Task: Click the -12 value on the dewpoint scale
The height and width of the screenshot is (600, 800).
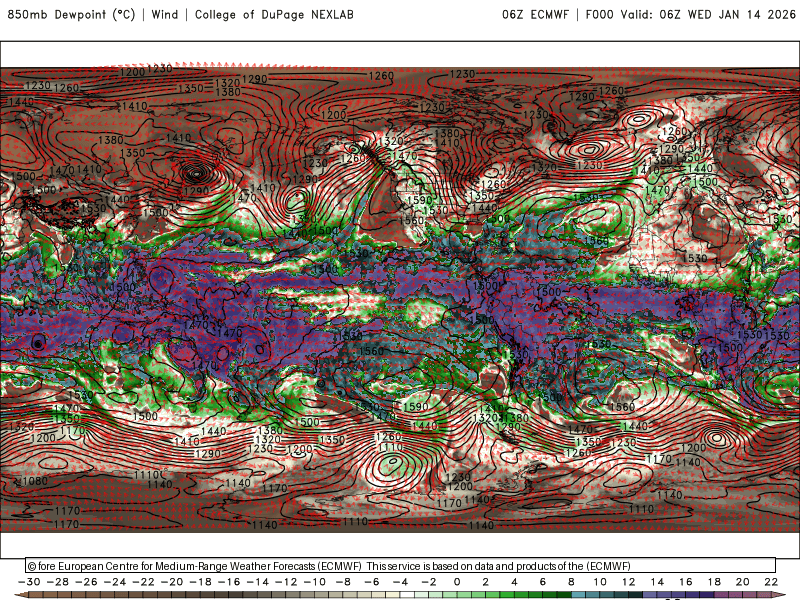Action: coord(286,582)
